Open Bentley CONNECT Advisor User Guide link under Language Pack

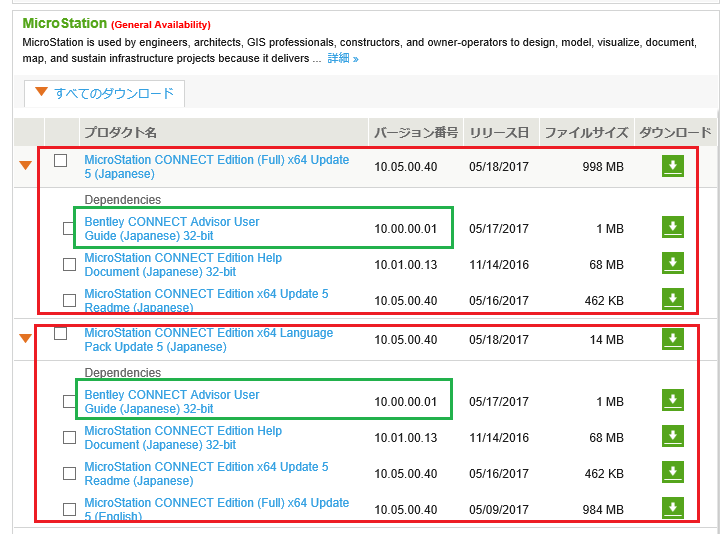click(x=172, y=402)
